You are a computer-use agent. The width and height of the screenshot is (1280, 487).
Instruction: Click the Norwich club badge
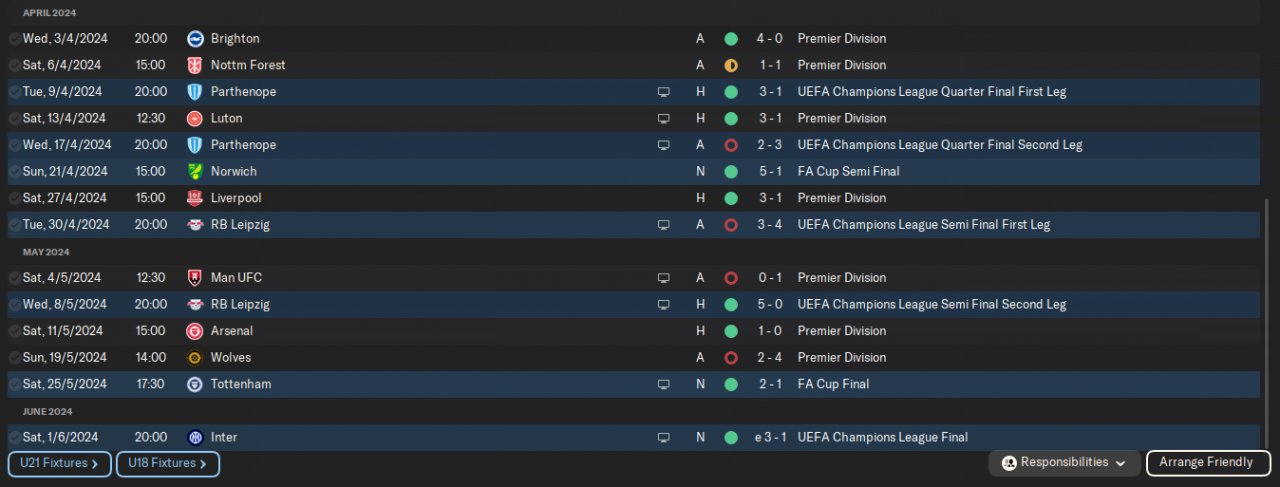click(195, 172)
